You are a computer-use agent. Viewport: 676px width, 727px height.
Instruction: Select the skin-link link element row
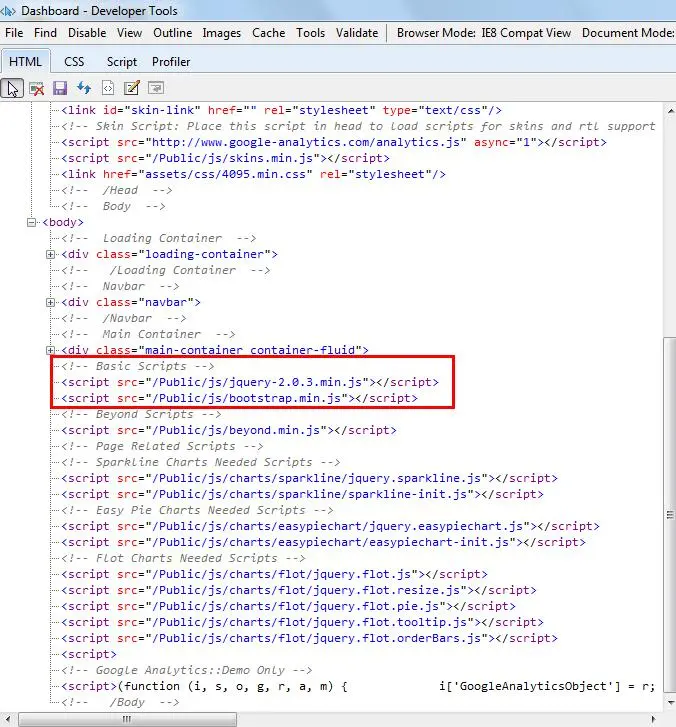281,110
